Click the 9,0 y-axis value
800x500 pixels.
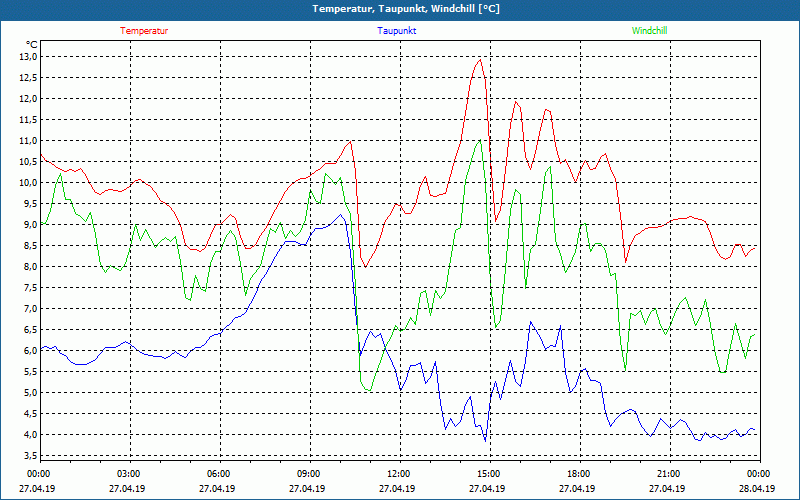tap(31, 224)
